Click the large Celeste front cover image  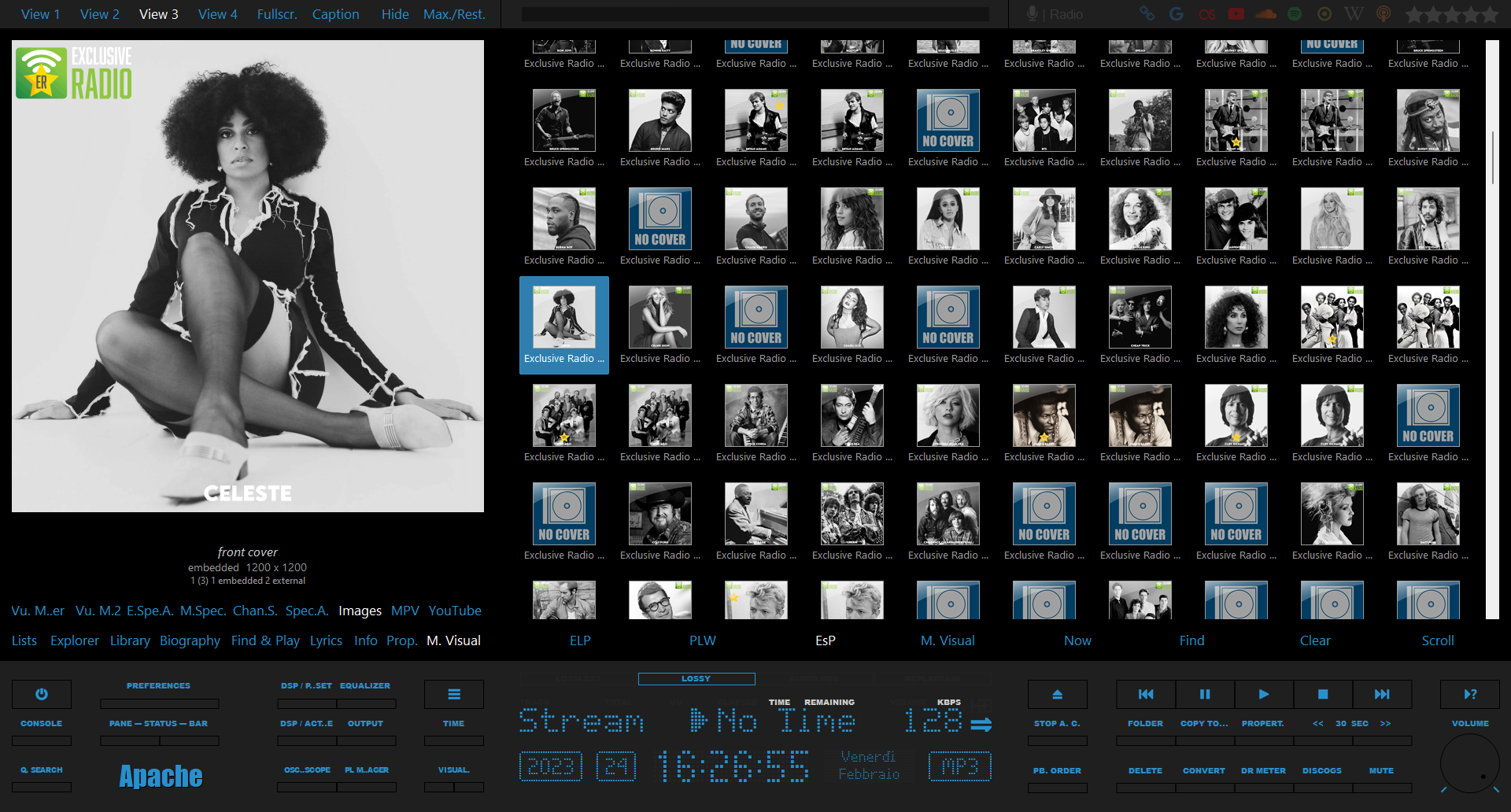pyautogui.click(x=248, y=276)
